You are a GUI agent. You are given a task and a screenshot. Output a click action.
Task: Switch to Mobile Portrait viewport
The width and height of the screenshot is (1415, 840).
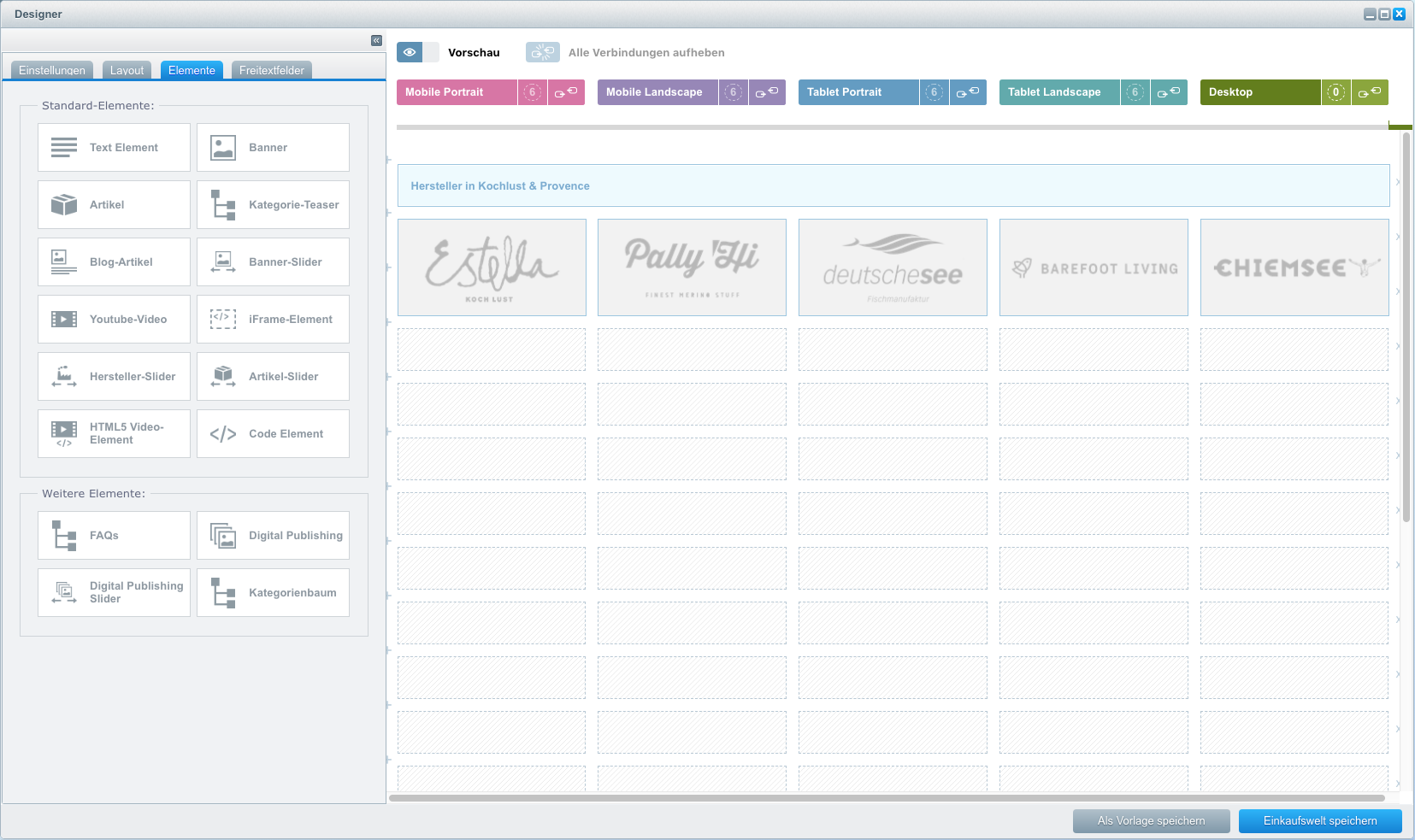pos(457,92)
